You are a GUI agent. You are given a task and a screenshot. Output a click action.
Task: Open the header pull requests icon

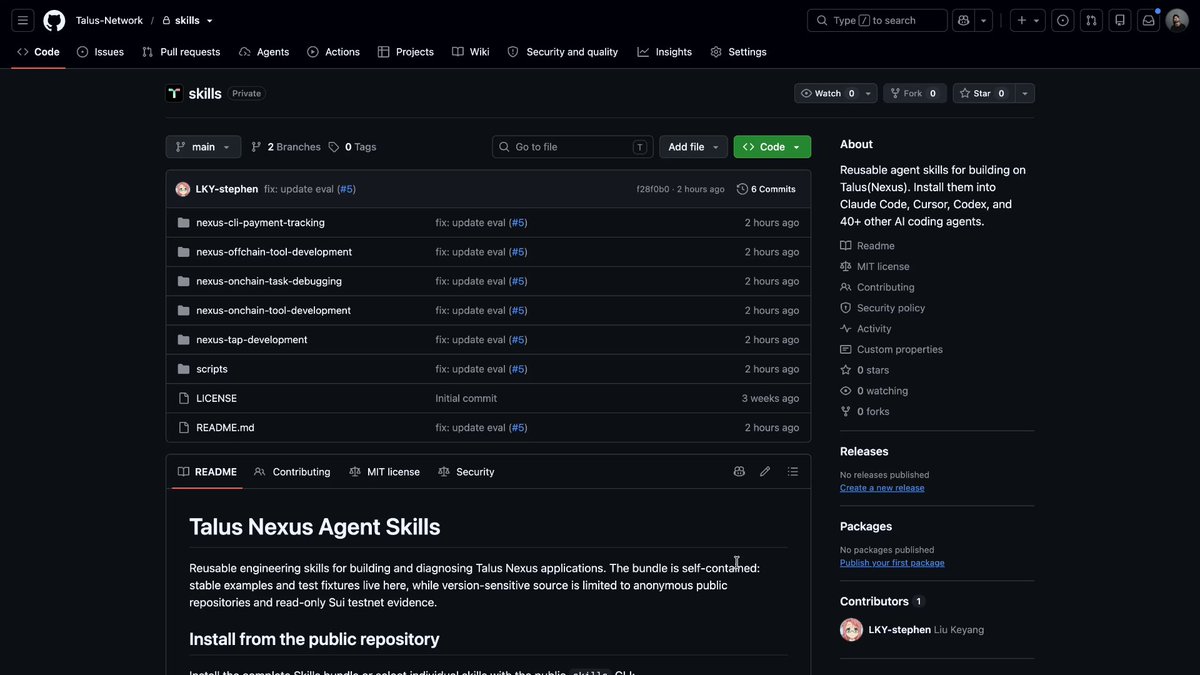pyautogui.click(x=1091, y=20)
